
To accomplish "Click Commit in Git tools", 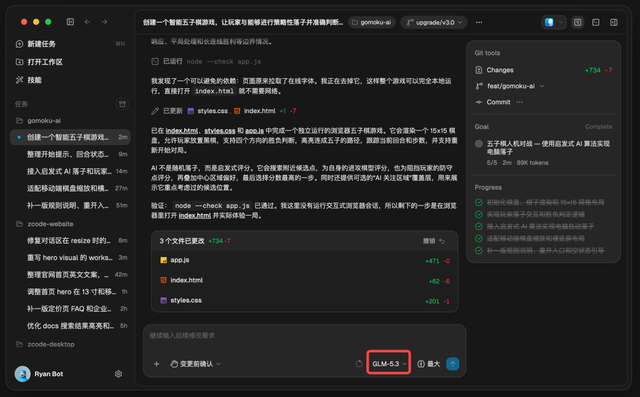I will tap(493, 102).
